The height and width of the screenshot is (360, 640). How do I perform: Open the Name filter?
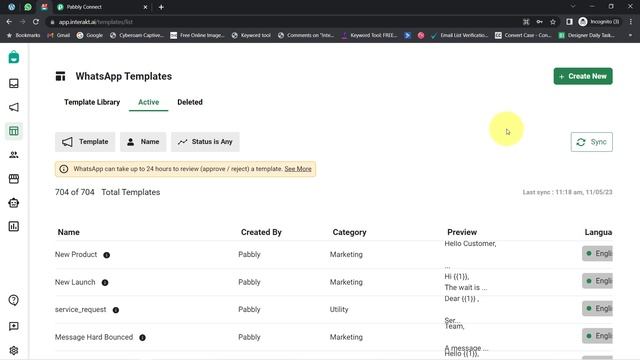point(143,142)
